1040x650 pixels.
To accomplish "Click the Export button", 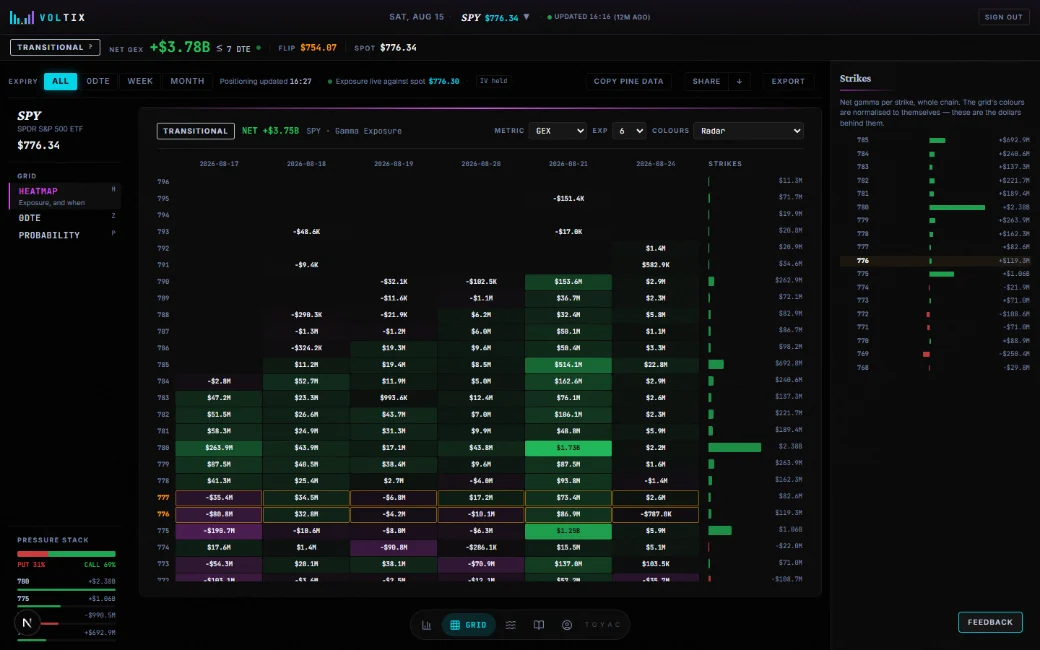I will (x=788, y=81).
